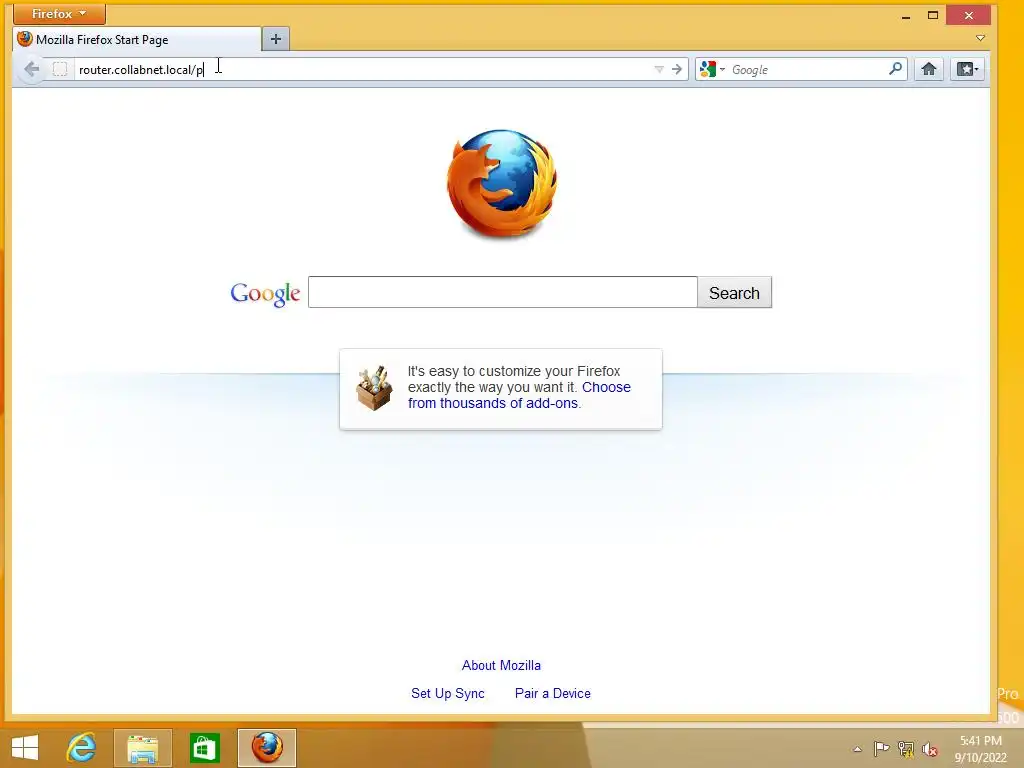Viewport: 1024px width, 768px height.
Task: Open the Set Up Sync link
Action: tap(447, 693)
